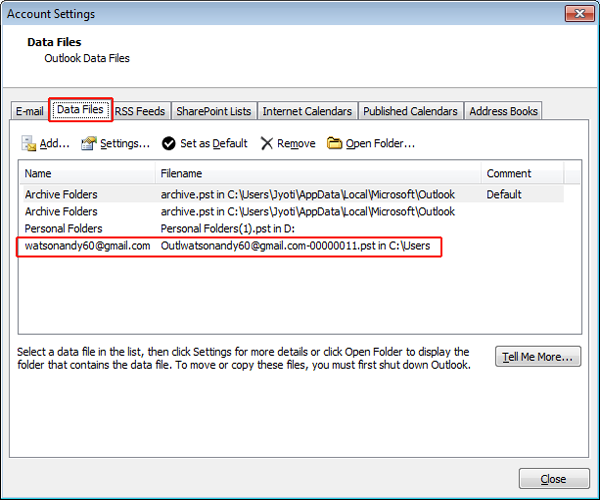Image resolution: width=600 pixels, height=500 pixels.
Task: Click the Tell Me More button
Action: pos(538,357)
